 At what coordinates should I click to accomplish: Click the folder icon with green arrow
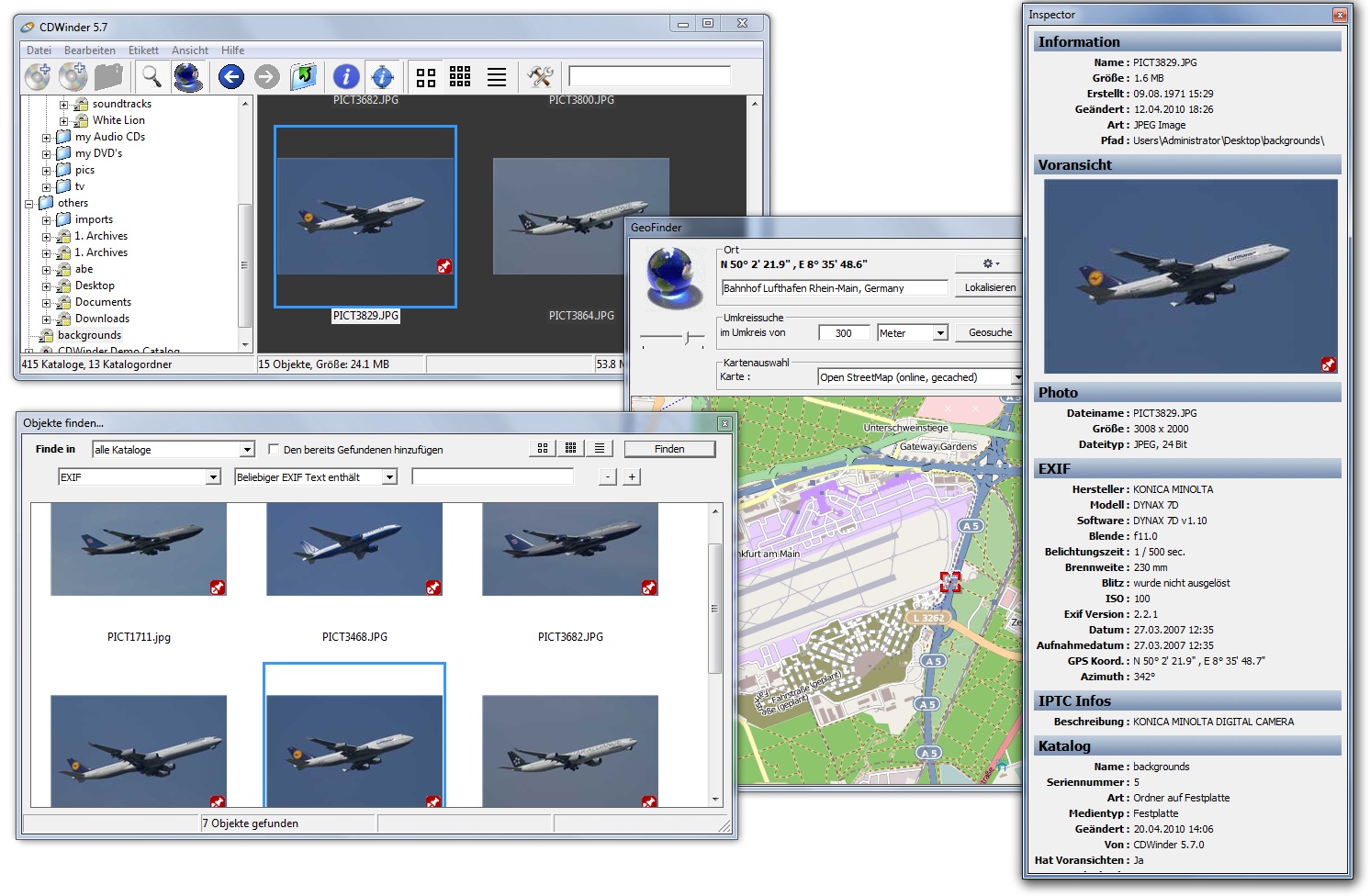(304, 76)
